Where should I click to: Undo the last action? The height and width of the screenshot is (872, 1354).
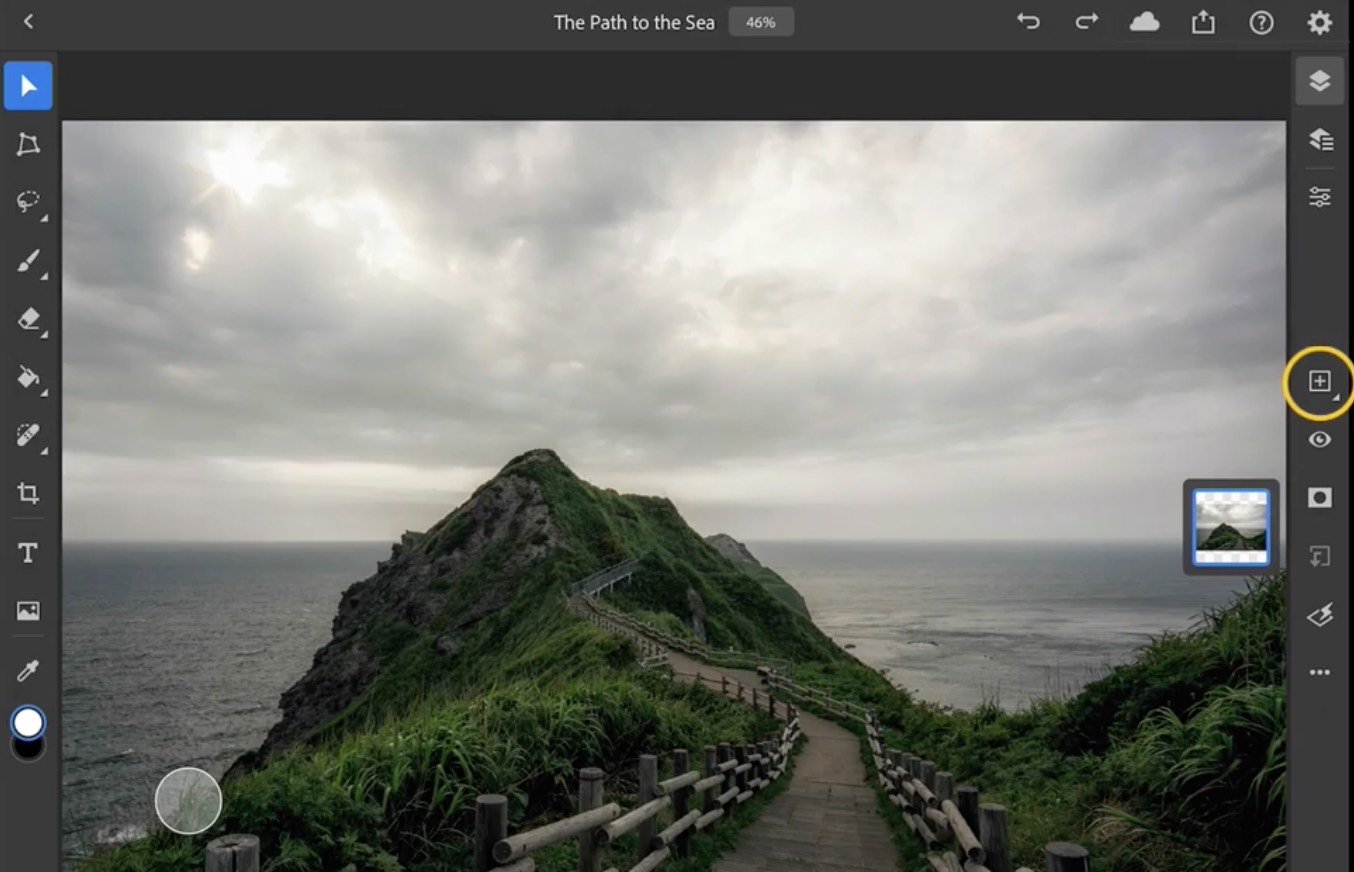click(x=1028, y=21)
